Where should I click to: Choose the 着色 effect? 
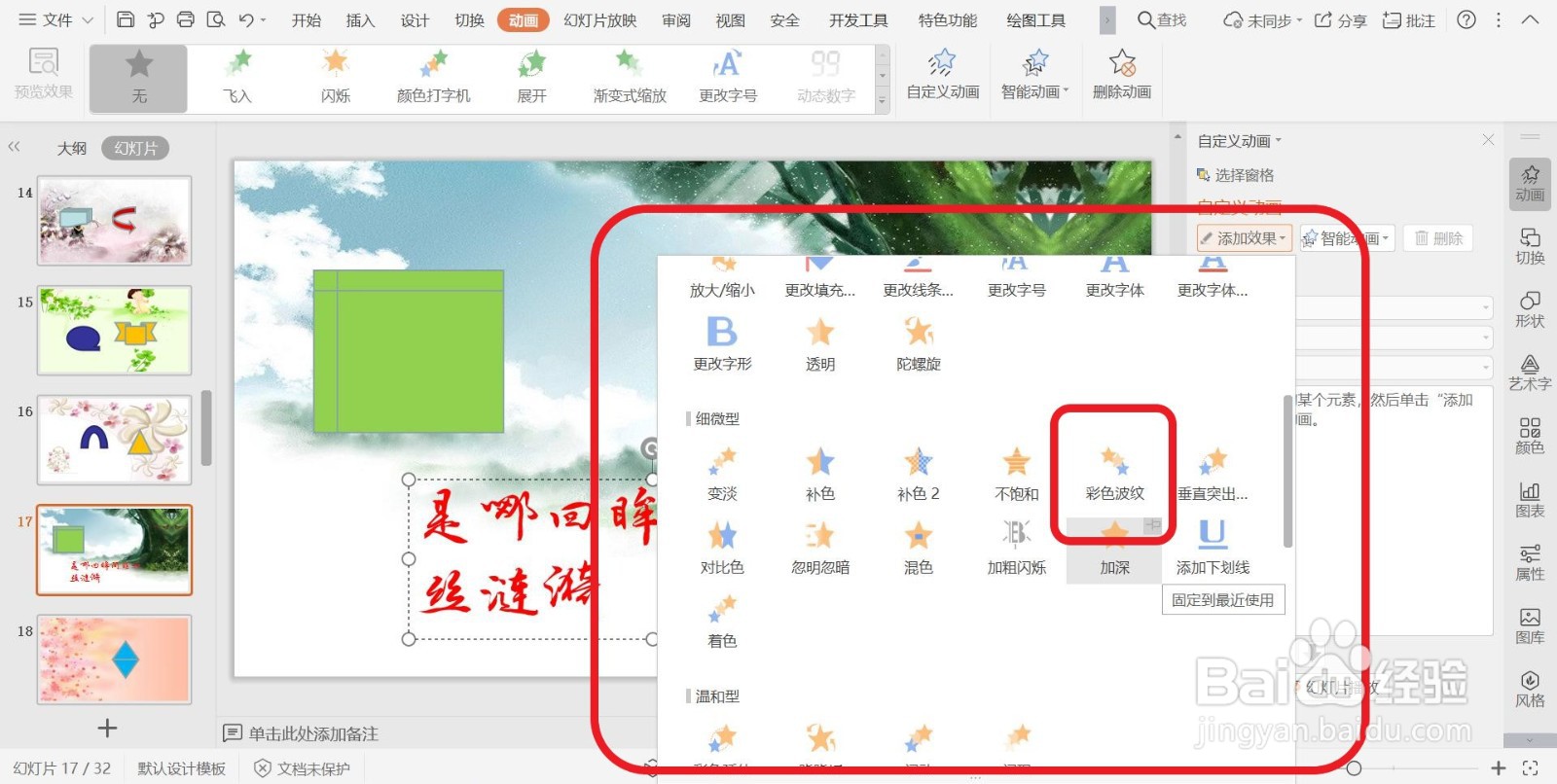pyautogui.click(x=722, y=622)
